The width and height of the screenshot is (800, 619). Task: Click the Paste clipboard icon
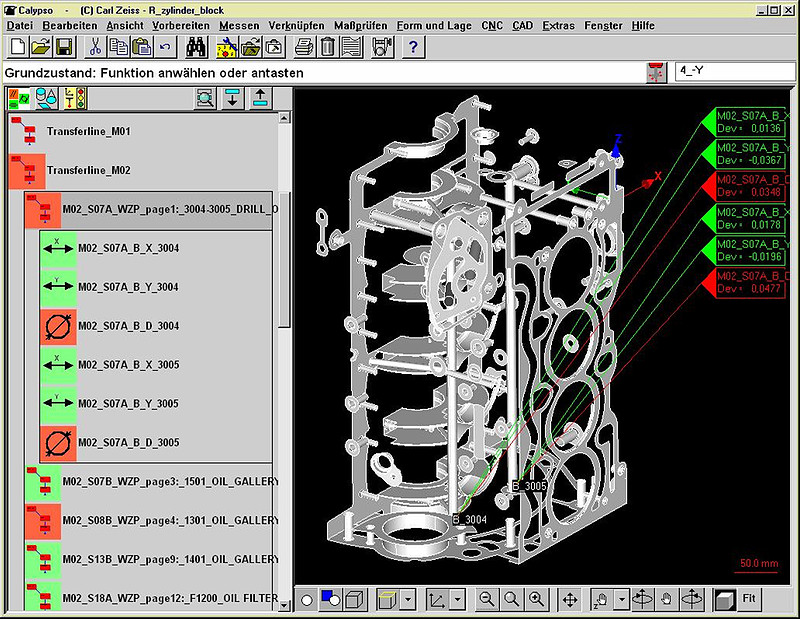[x=142, y=47]
